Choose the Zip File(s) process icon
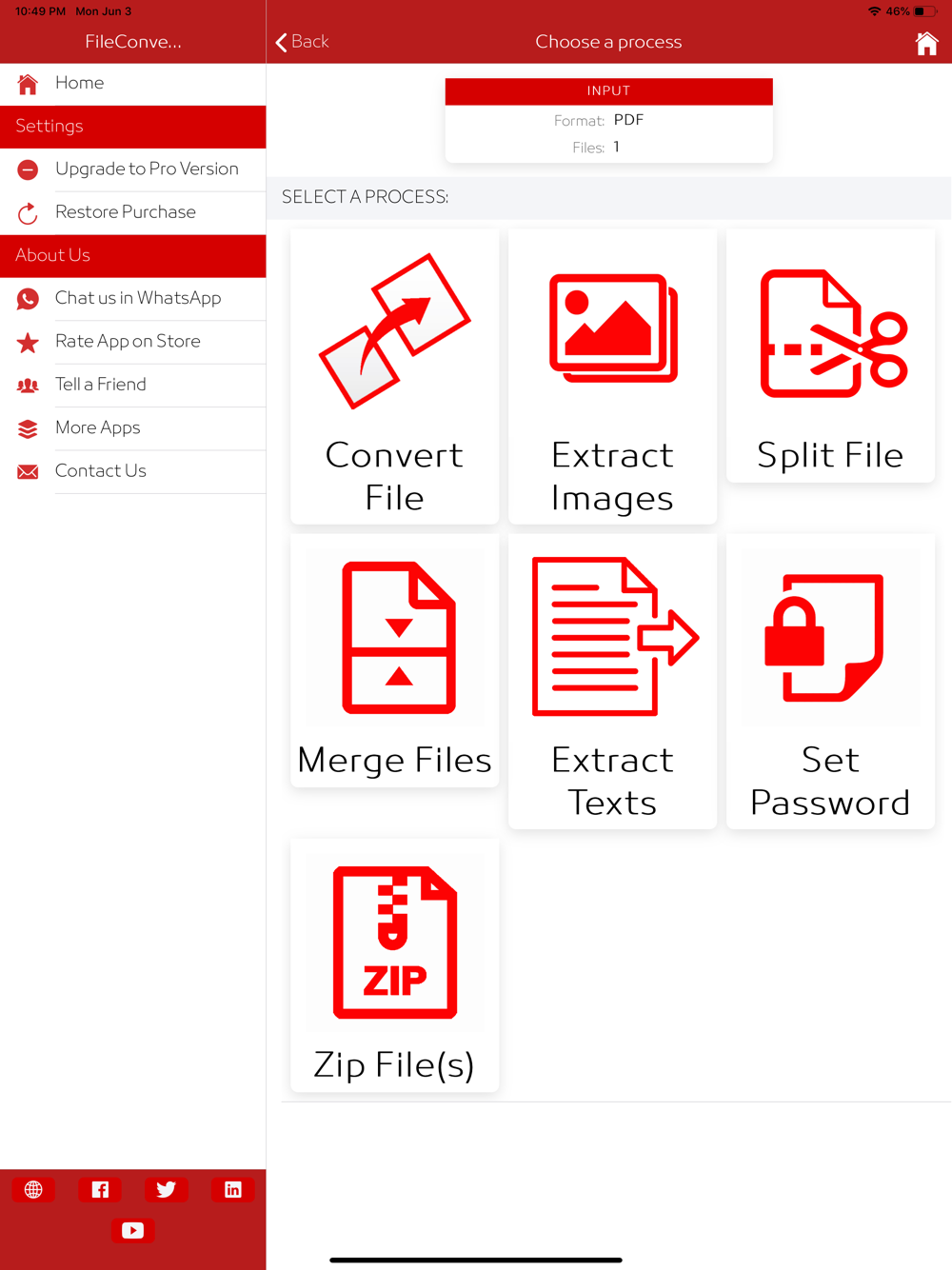The height and width of the screenshot is (1270, 952). [x=395, y=942]
